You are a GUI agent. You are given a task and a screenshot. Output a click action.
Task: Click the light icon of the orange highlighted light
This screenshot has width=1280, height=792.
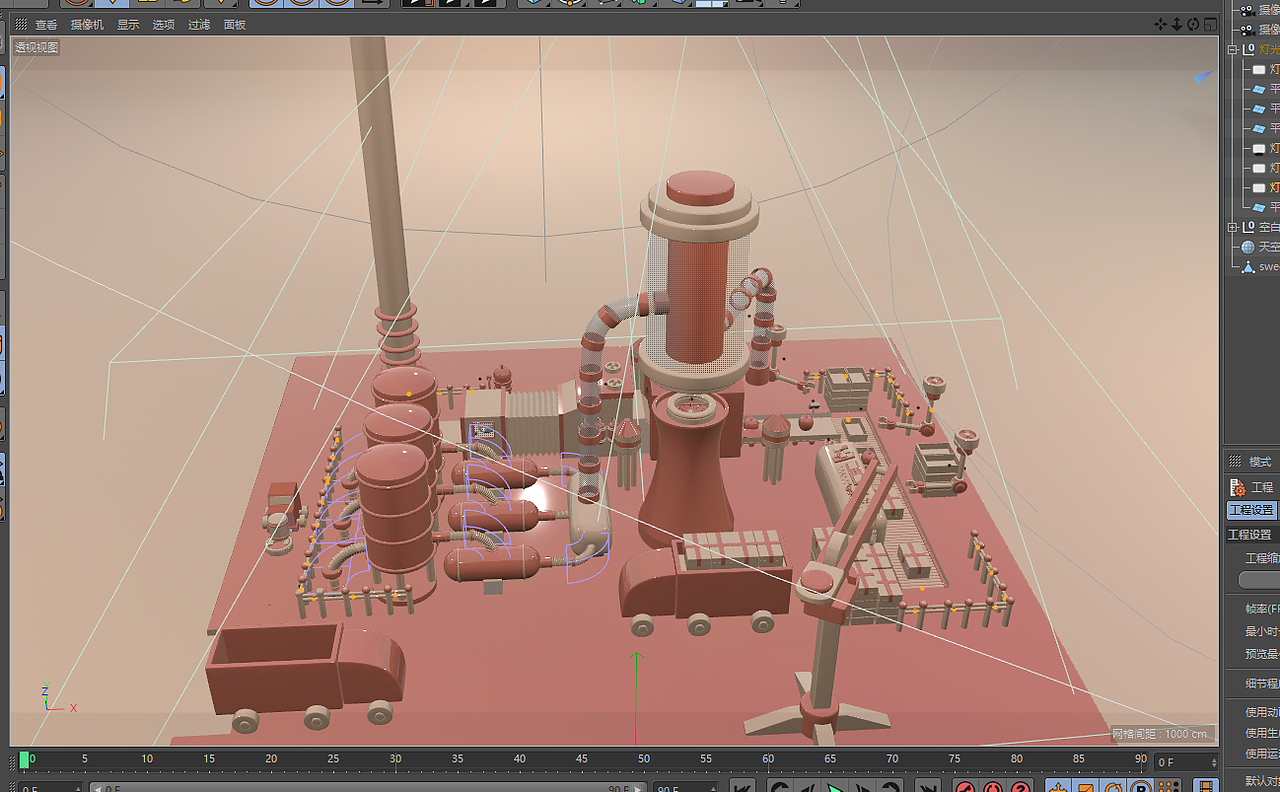pyautogui.click(x=1260, y=188)
